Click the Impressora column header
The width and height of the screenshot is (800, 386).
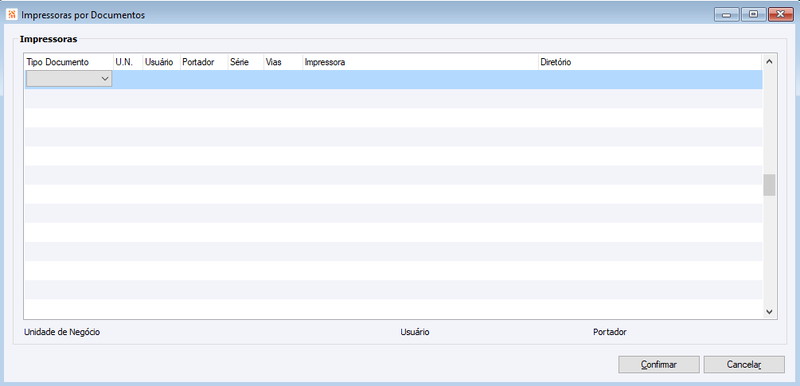click(x=420, y=62)
